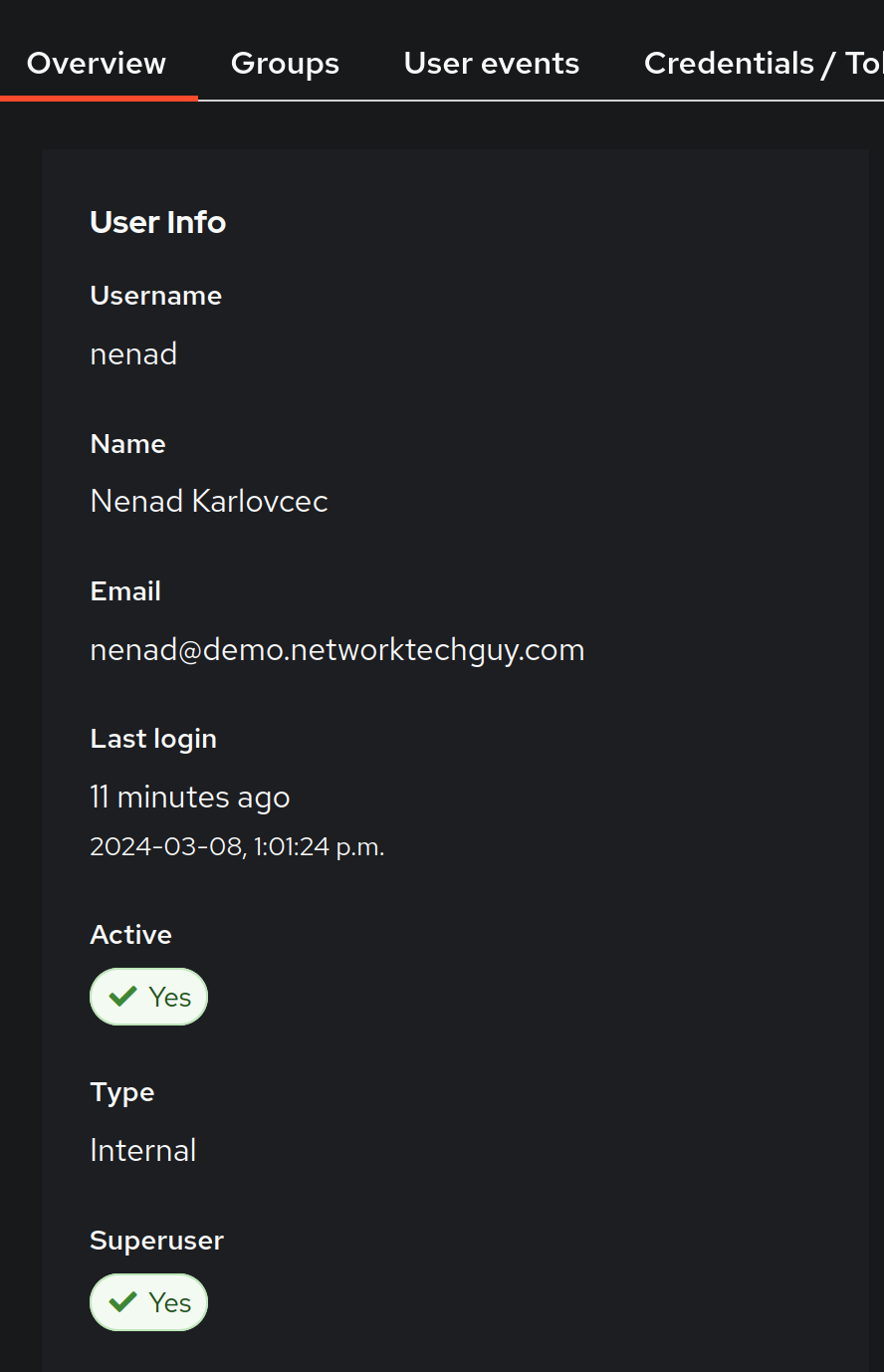Click the User Info heading
The height and width of the screenshot is (1372, 884).
click(158, 222)
